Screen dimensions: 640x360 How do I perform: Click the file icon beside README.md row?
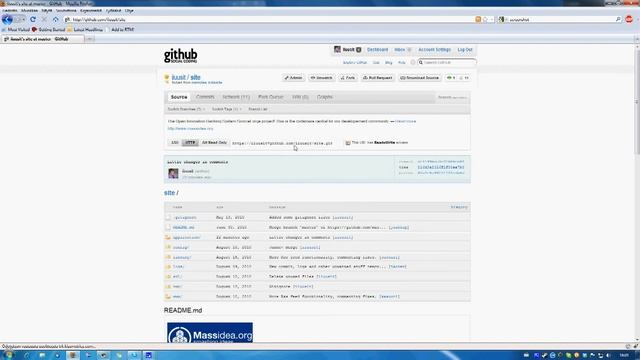[168, 227]
